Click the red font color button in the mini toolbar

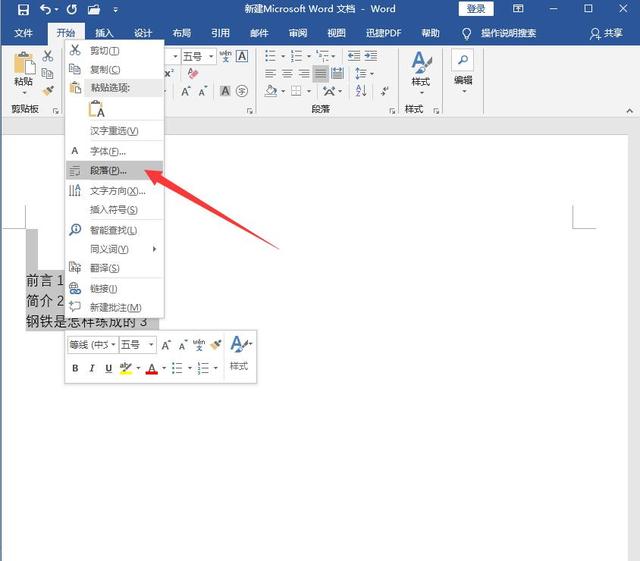pyautogui.click(x=151, y=369)
